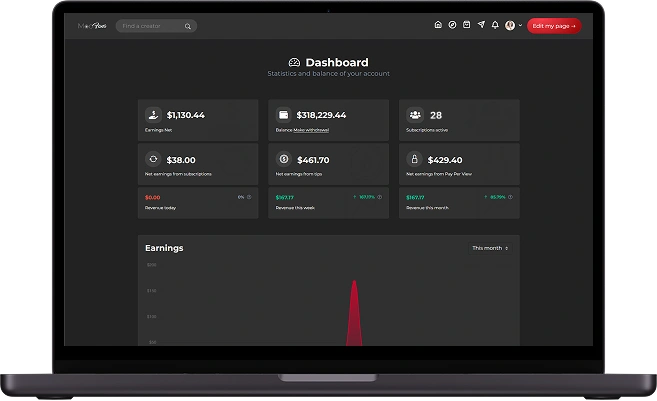The image size is (657, 401).
Task: Click the Earnings Net hand-coin icon
Action: coord(153,114)
